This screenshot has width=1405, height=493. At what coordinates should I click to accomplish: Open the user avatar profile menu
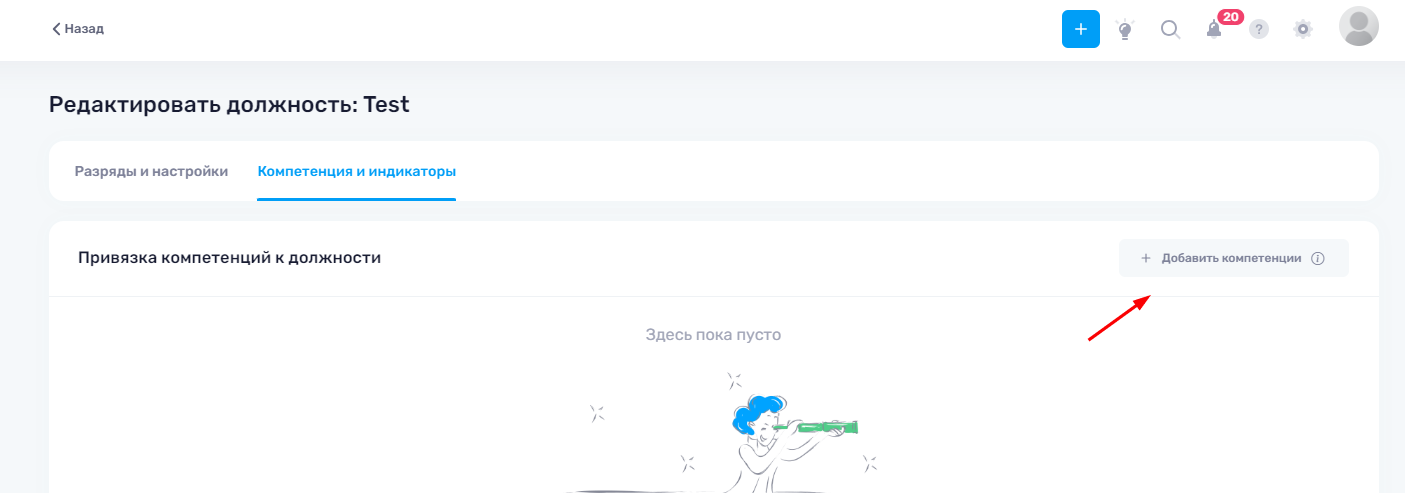1358,27
